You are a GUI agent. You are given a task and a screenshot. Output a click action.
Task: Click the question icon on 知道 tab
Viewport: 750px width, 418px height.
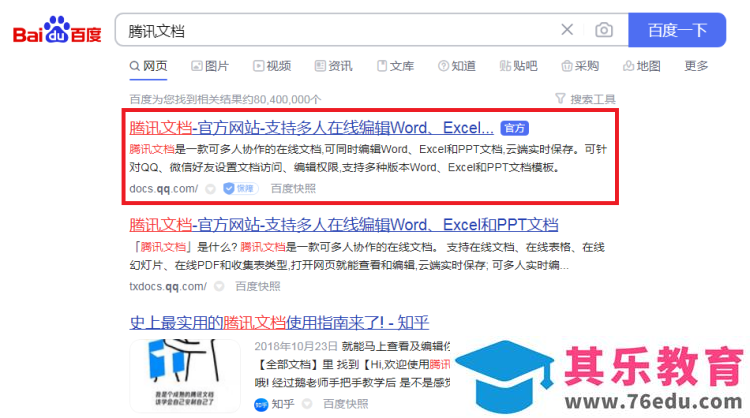443,66
